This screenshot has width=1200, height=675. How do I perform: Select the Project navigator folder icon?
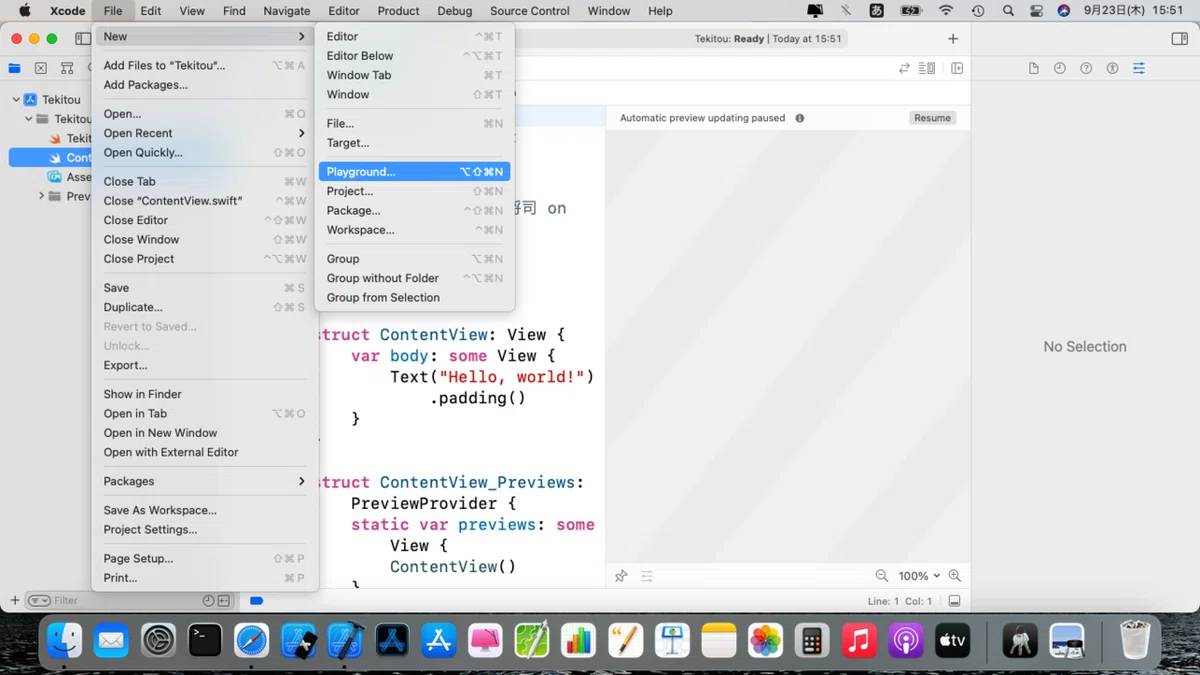click(x=14, y=69)
